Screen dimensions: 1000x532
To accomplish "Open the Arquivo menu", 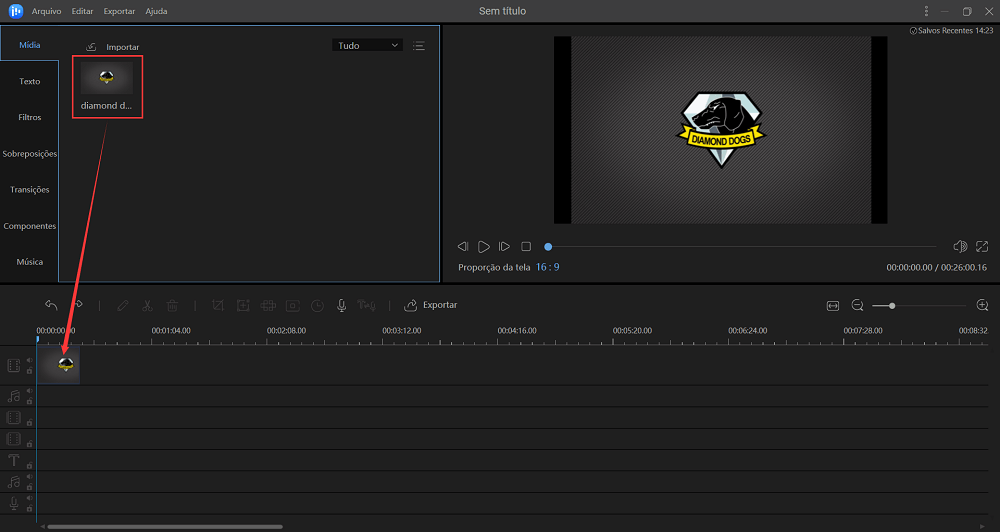I will 45,11.
